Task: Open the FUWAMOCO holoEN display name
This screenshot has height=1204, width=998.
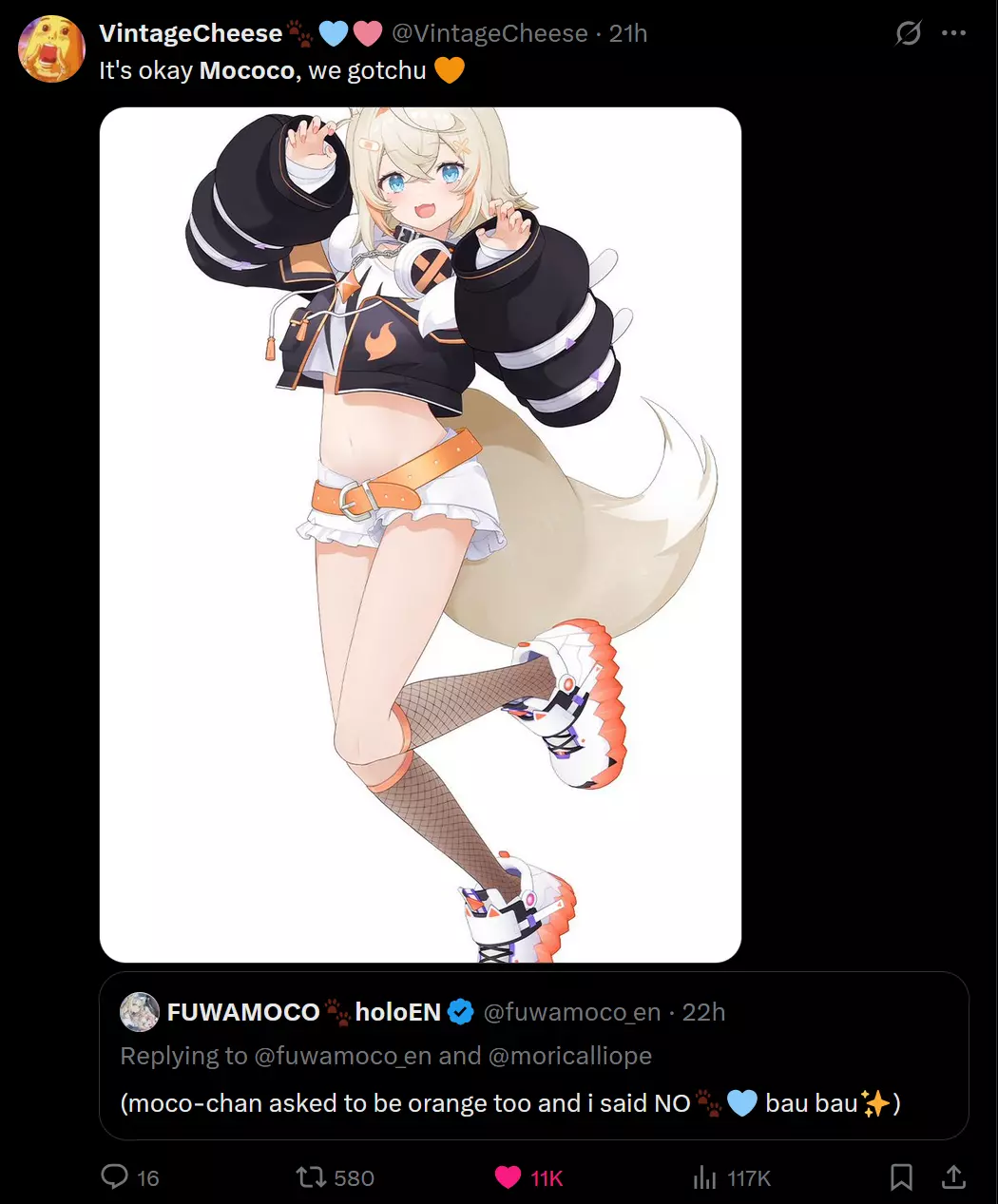Action: coord(304,1012)
